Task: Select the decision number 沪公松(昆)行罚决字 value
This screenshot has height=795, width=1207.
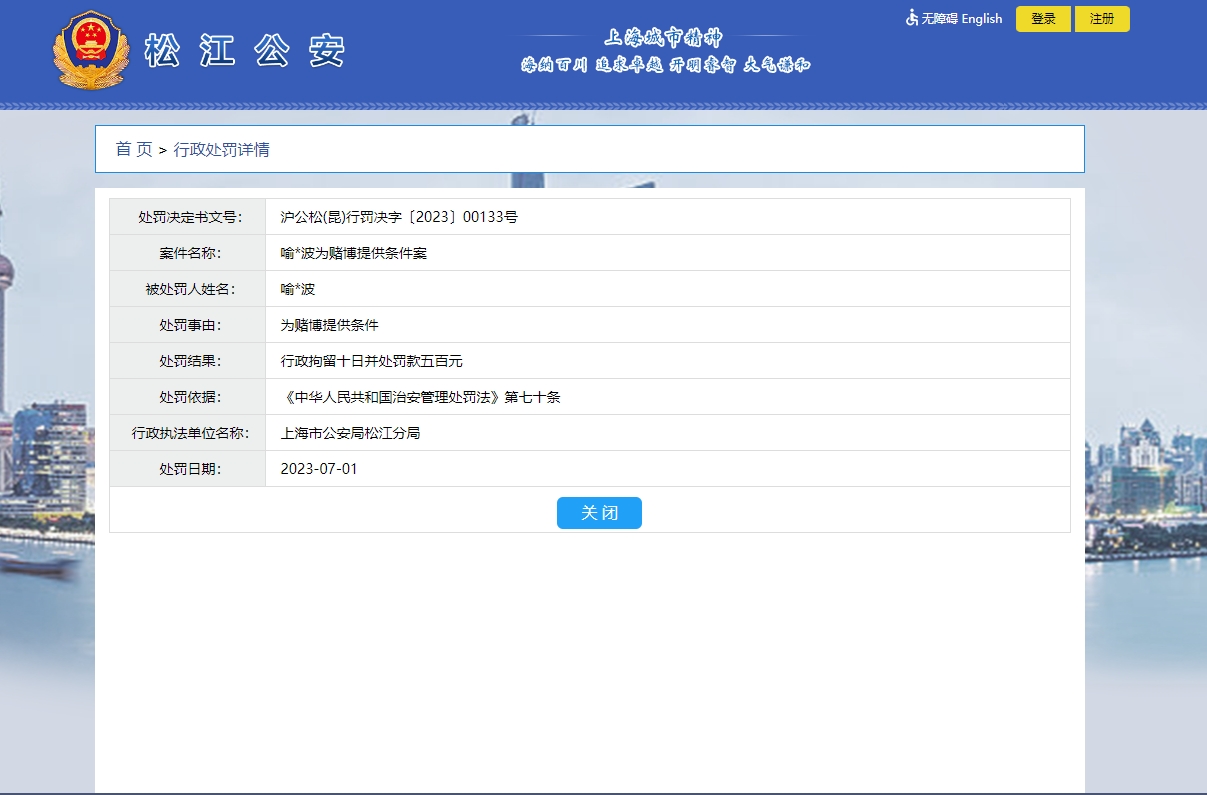Action: pos(399,217)
